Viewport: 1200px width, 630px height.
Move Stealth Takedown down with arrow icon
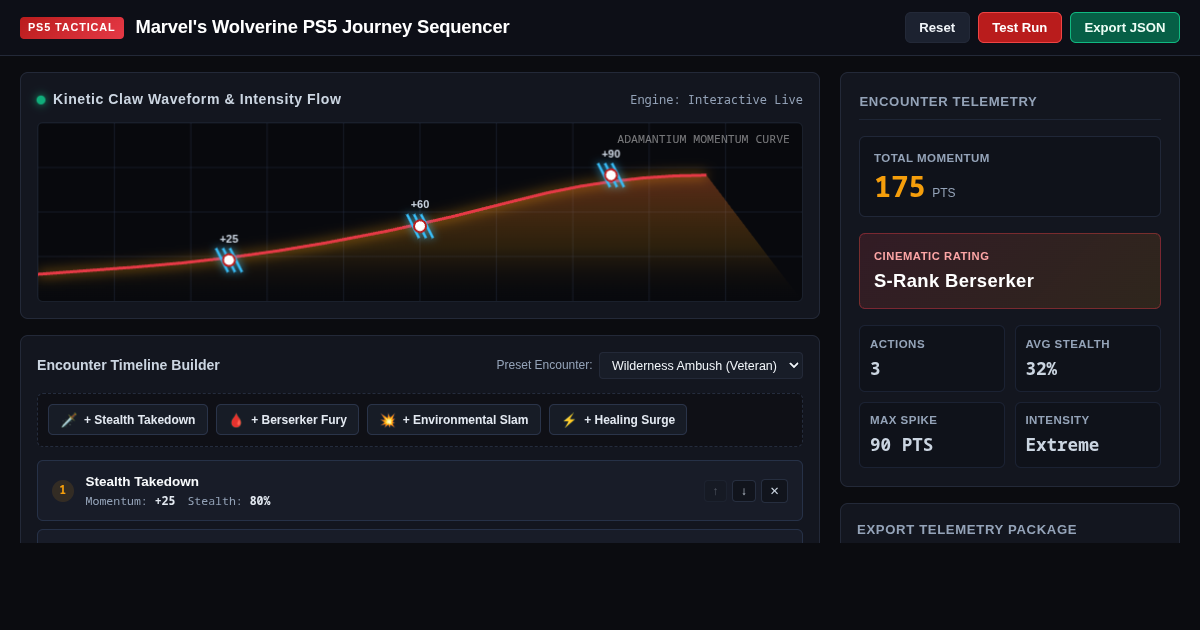pyautogui.click(x=744, y=491)
